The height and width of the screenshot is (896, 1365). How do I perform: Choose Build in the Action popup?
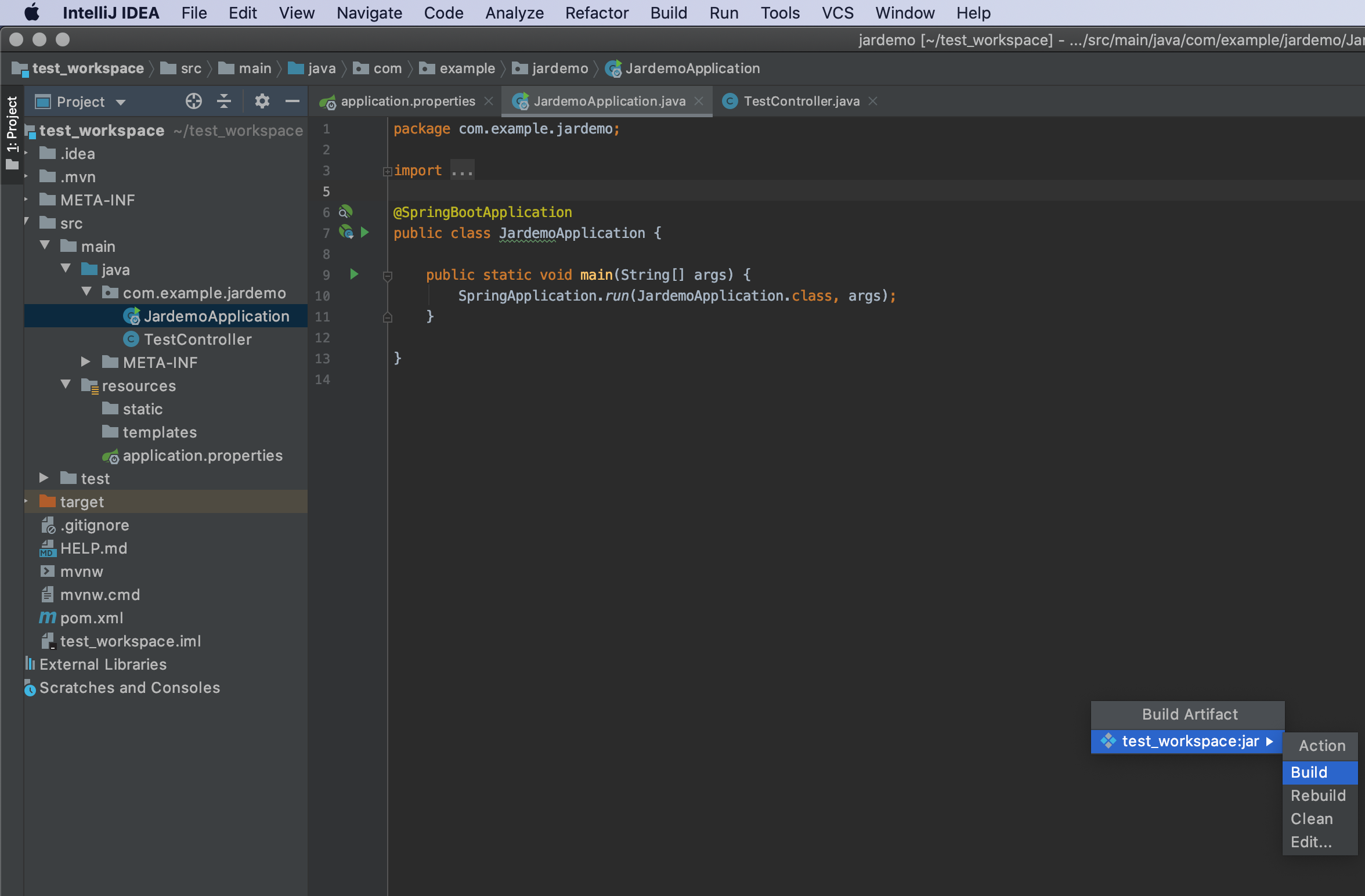tap(1320, 772)
